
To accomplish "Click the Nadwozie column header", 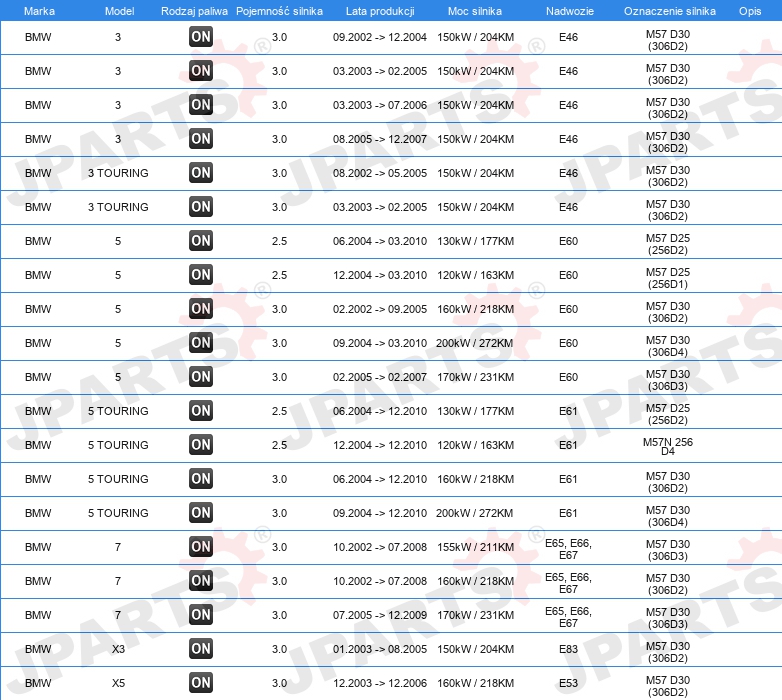I will [x=570, y=11].
